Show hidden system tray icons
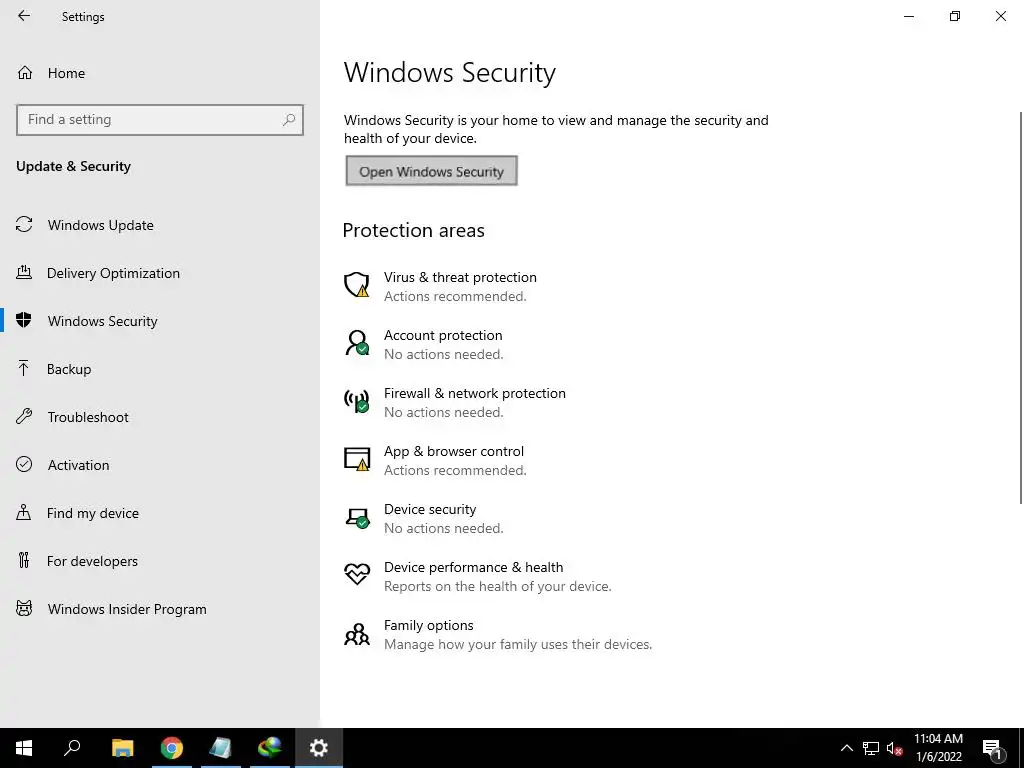The height and width of the screenshot is (768, 1024). [846, 748]
